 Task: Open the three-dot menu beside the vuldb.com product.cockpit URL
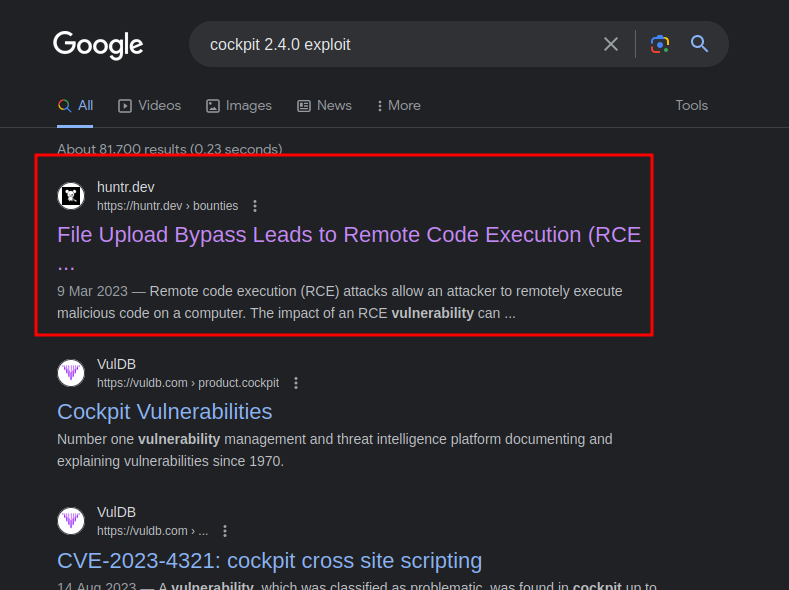tap(296, 383)
